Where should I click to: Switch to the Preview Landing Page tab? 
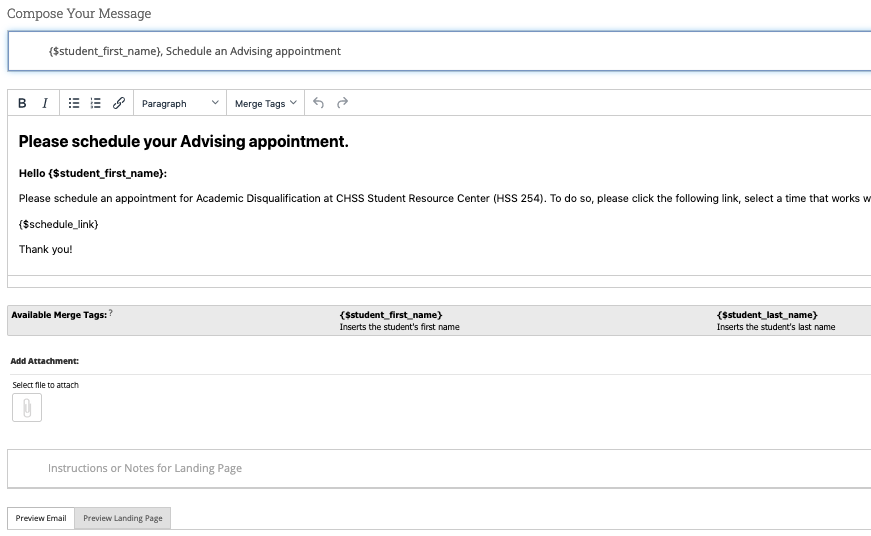123,518
